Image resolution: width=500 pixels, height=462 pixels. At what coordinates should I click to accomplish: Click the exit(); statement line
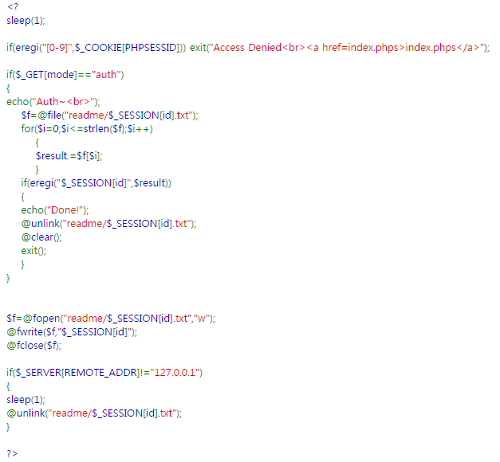pos(34,251)
